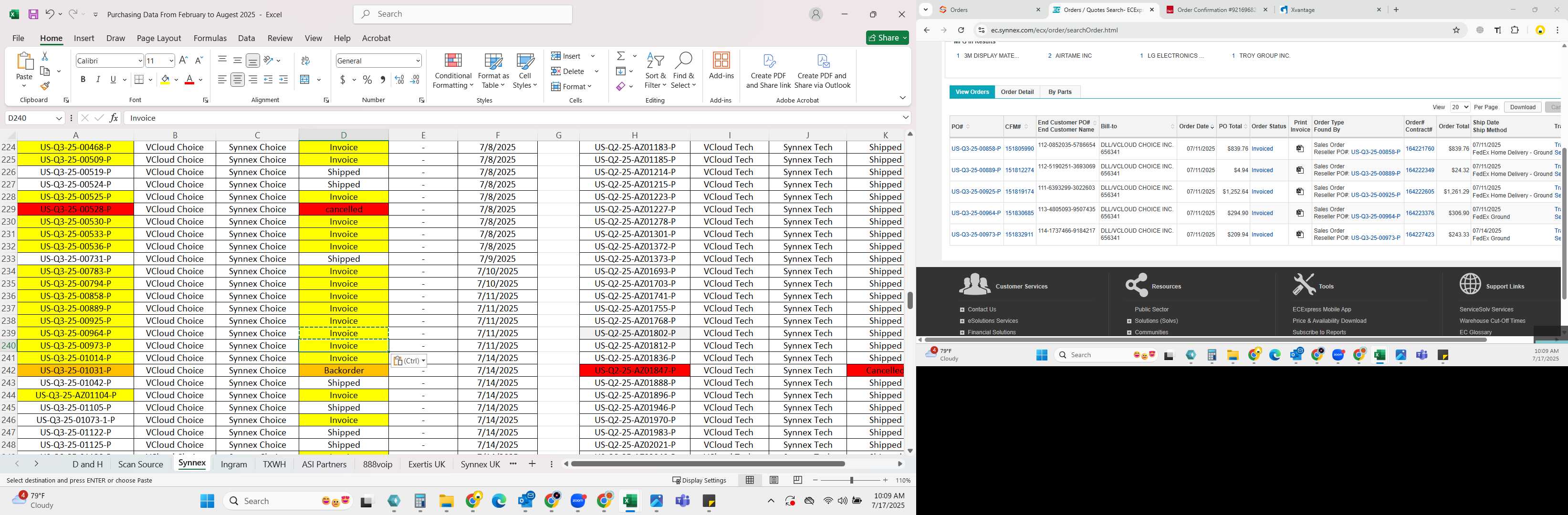Click cell with US-Q3-25-01031-P

75,371
